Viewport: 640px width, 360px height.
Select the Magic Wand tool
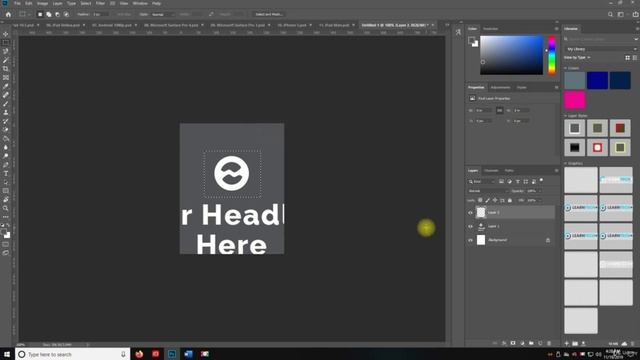6,60
